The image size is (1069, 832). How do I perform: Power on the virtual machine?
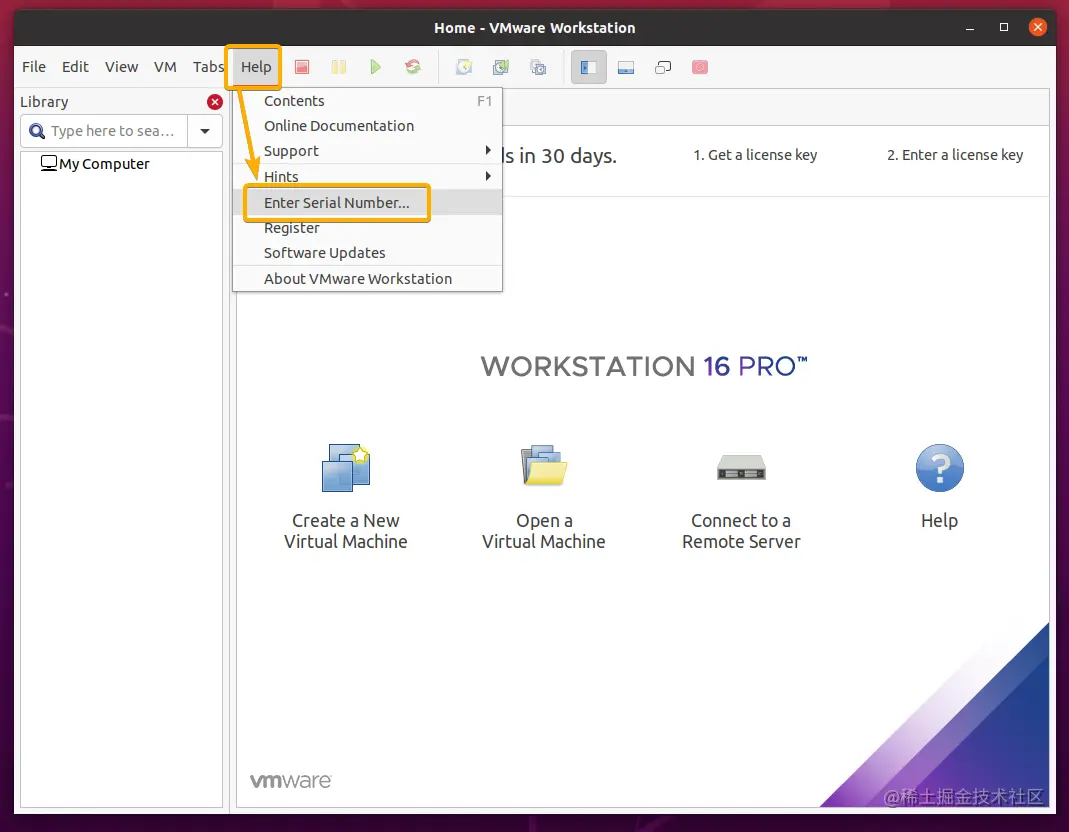[x=376, y=67]
